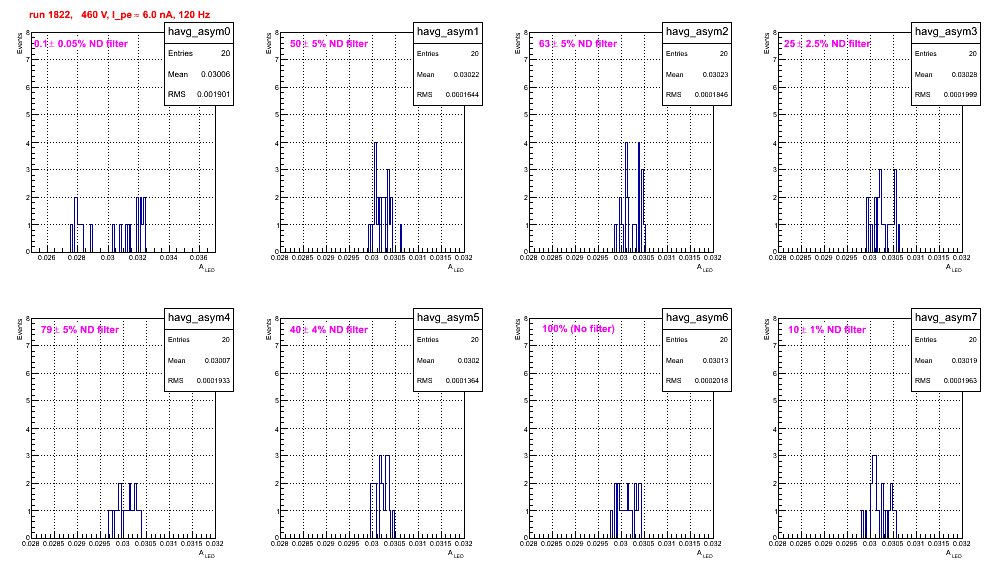Click Entries 20 in havg_asym7 stats
996x572 pixels.
pos(946,339)
